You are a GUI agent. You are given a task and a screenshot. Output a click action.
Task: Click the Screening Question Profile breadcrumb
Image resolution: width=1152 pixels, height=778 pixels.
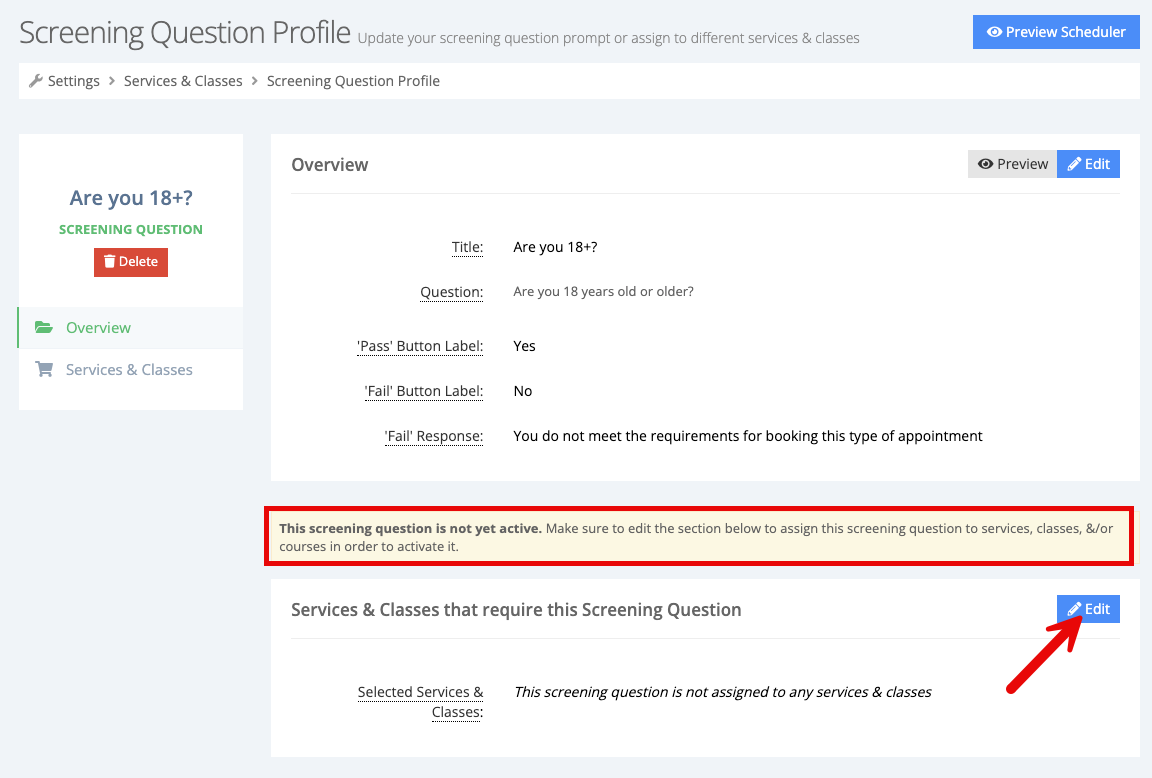[x=353, y=81]
